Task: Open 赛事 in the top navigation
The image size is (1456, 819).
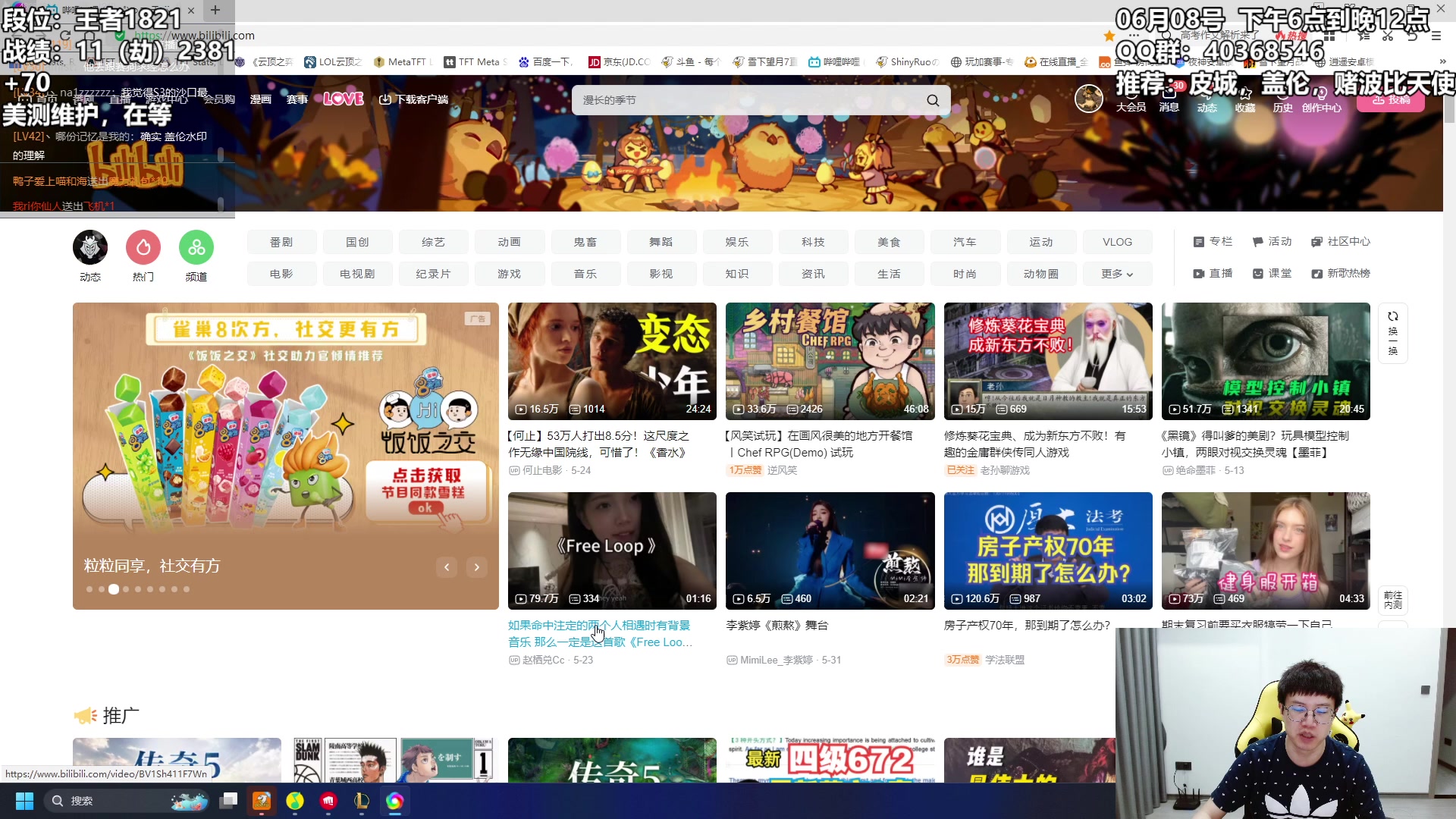Action: click(x=297, y=99)
